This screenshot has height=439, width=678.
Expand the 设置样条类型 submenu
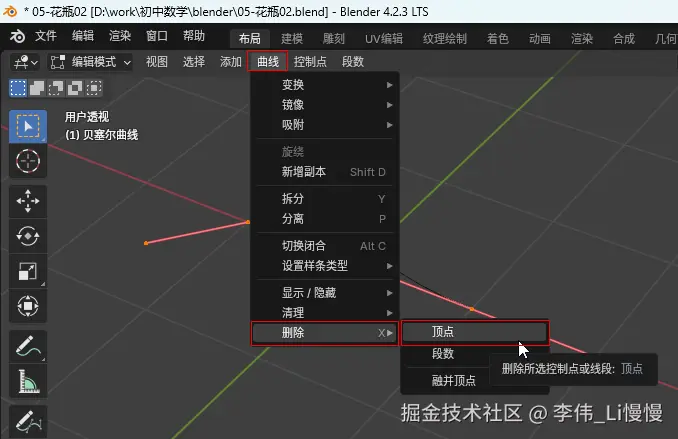point(324,266)
